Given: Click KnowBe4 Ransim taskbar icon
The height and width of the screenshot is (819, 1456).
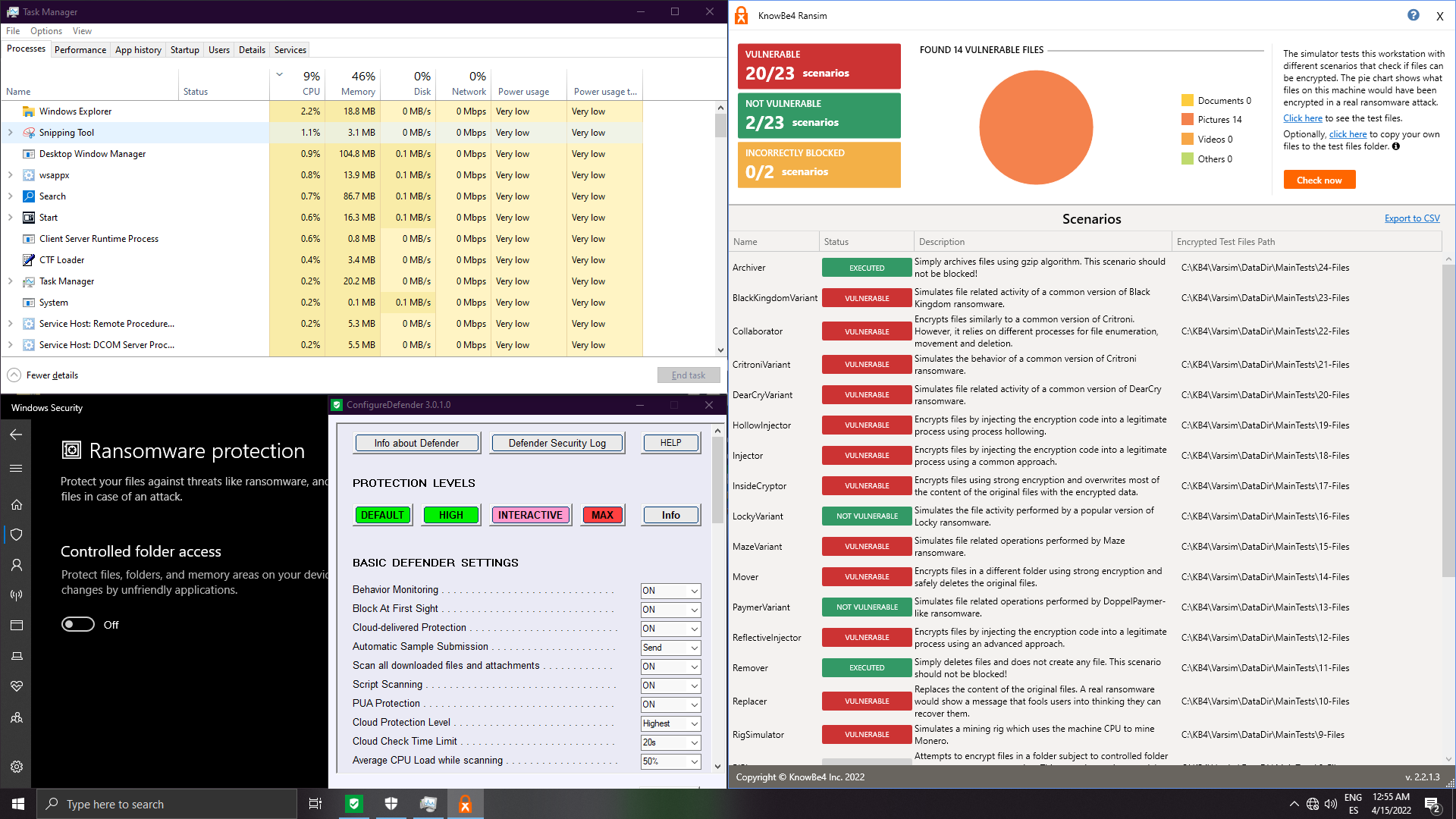Looking at the screenshot, I should point(465,804).
